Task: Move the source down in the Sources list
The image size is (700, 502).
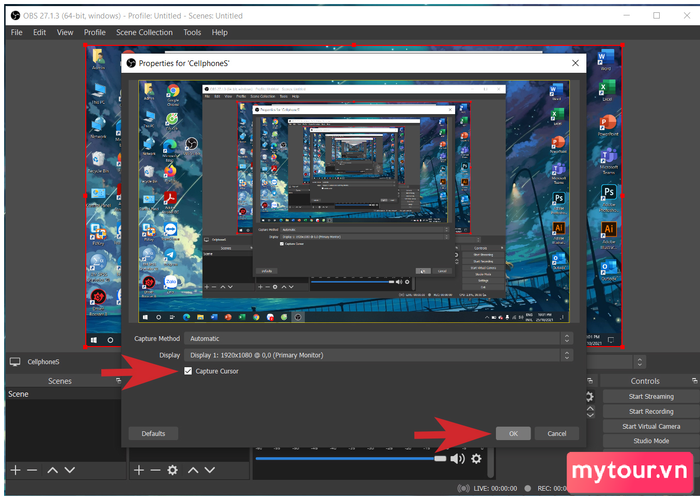Action: pos(210,470)
